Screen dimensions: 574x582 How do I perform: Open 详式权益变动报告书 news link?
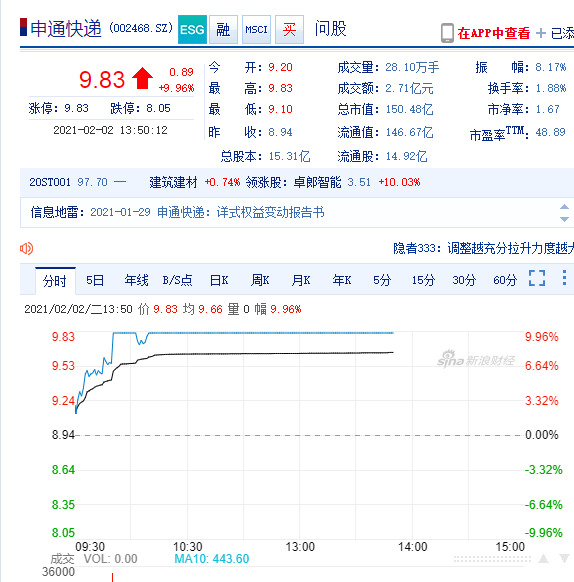coord(271,212)
